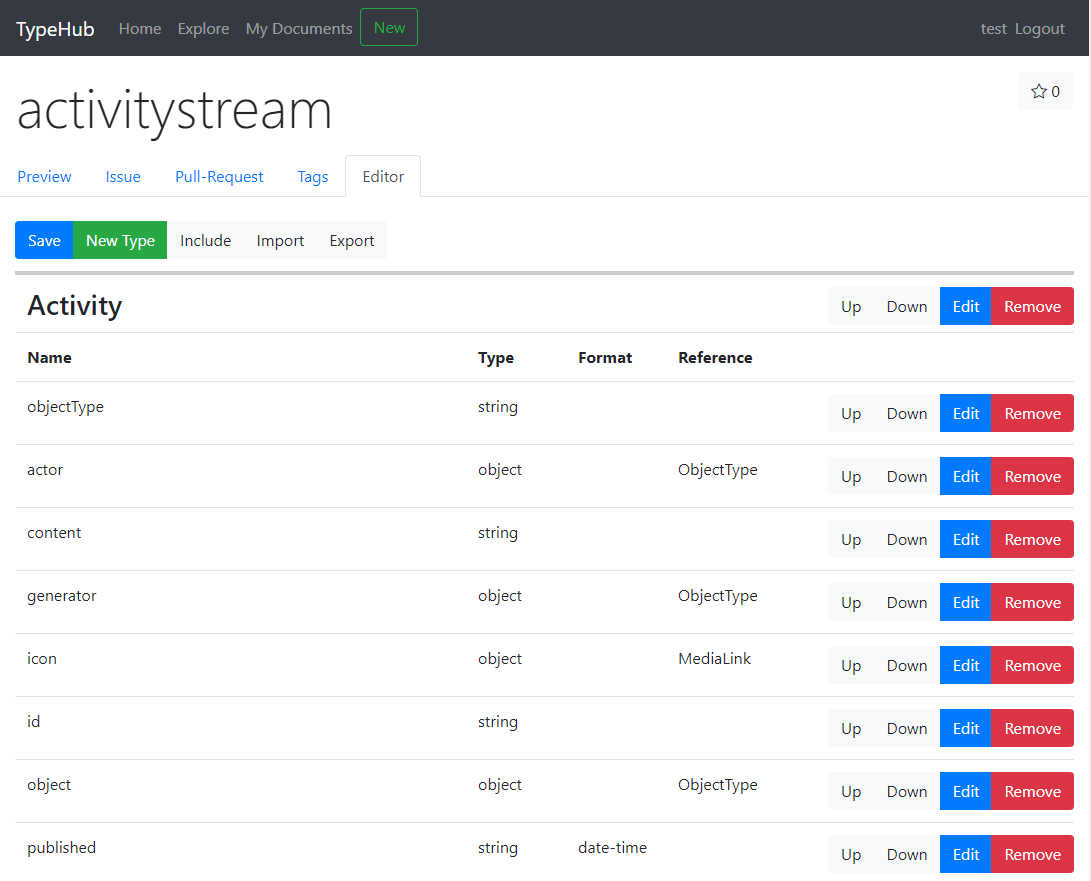Edit the content property
1091x881 pixels.
click(x=966, y=539)
